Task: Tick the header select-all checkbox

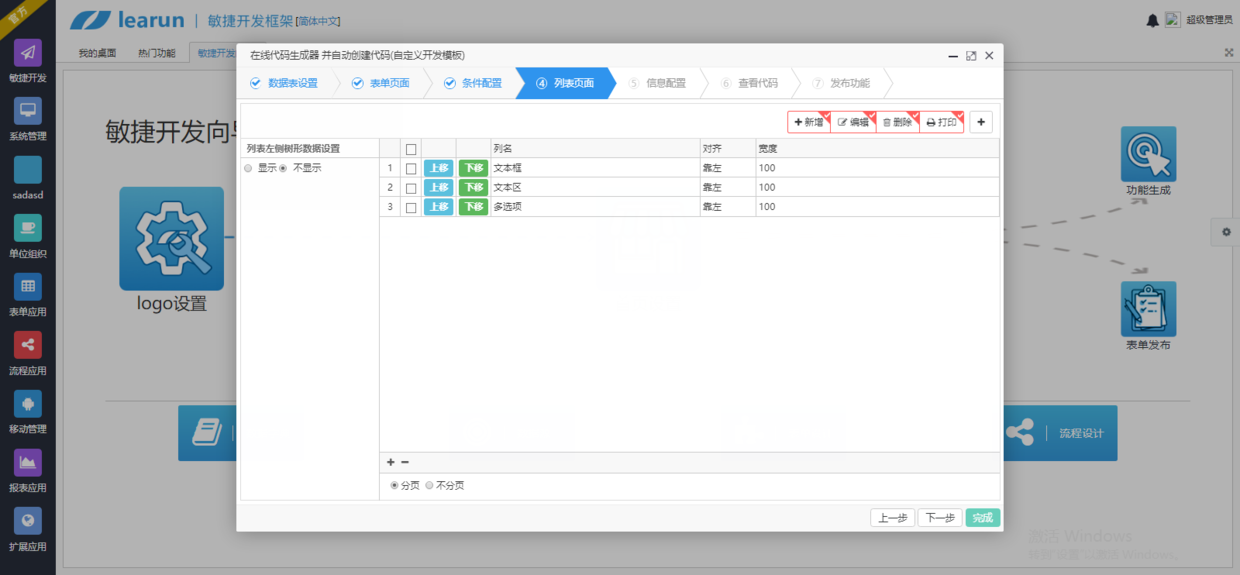Action: tap(410, 149)
